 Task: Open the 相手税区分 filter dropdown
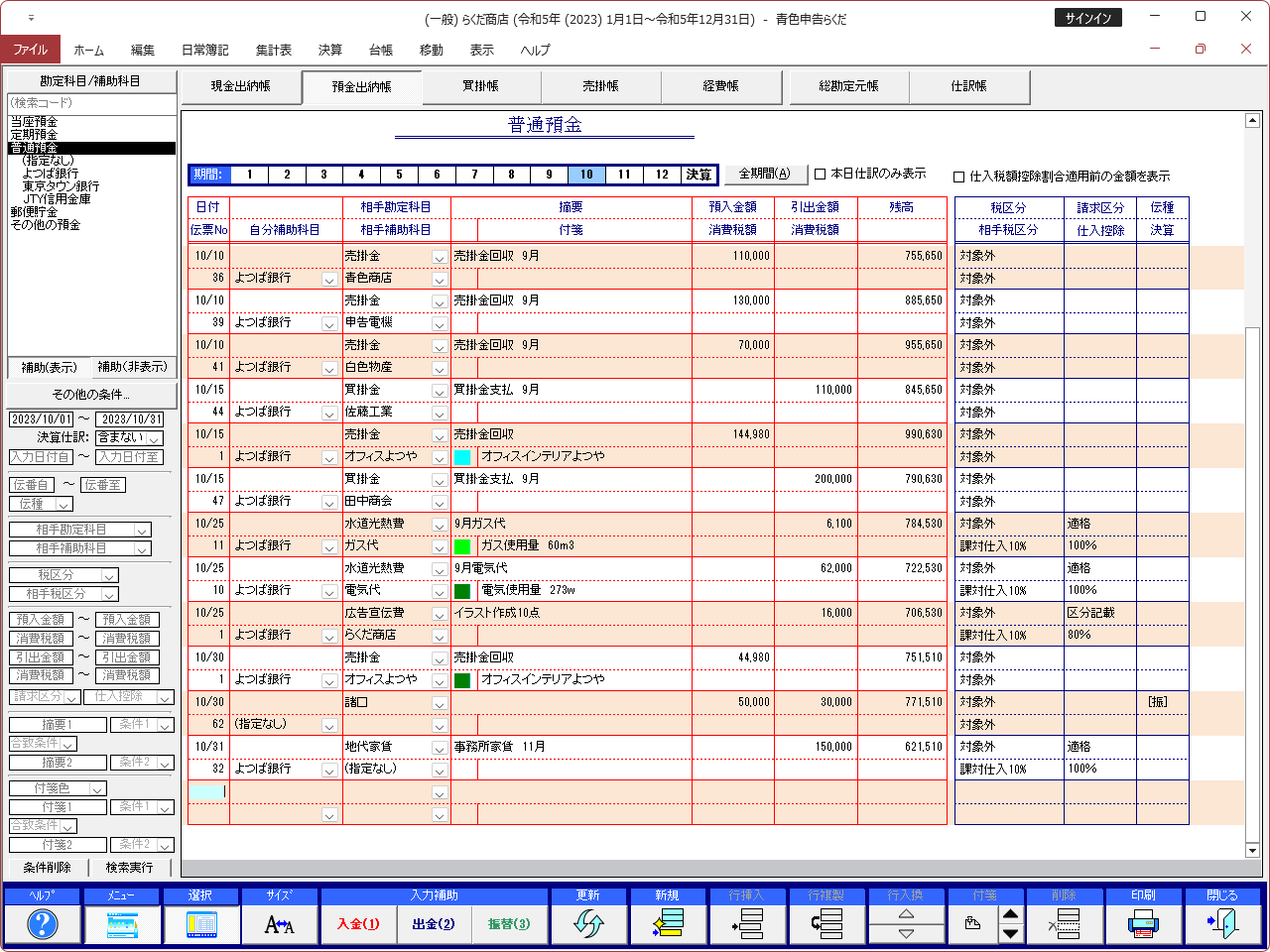click(x=109, y=595)
